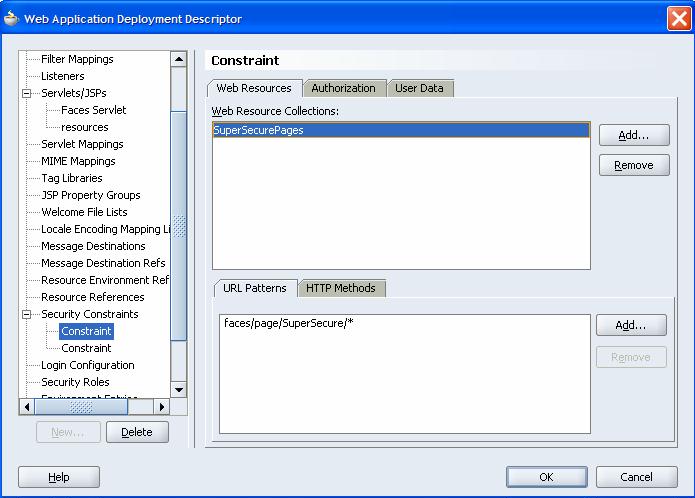Switch to the User Data tab
Image resolution: width=695 pixels, height=498 pixels.
pos(419,88)
